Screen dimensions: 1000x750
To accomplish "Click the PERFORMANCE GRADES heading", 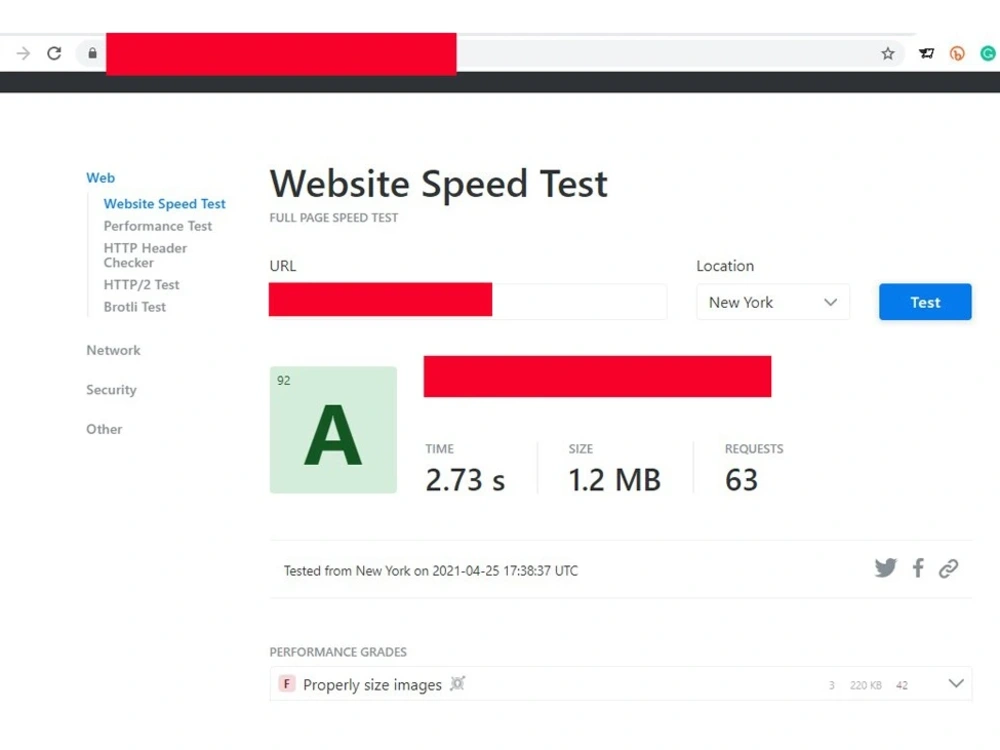I will [338, 652].
